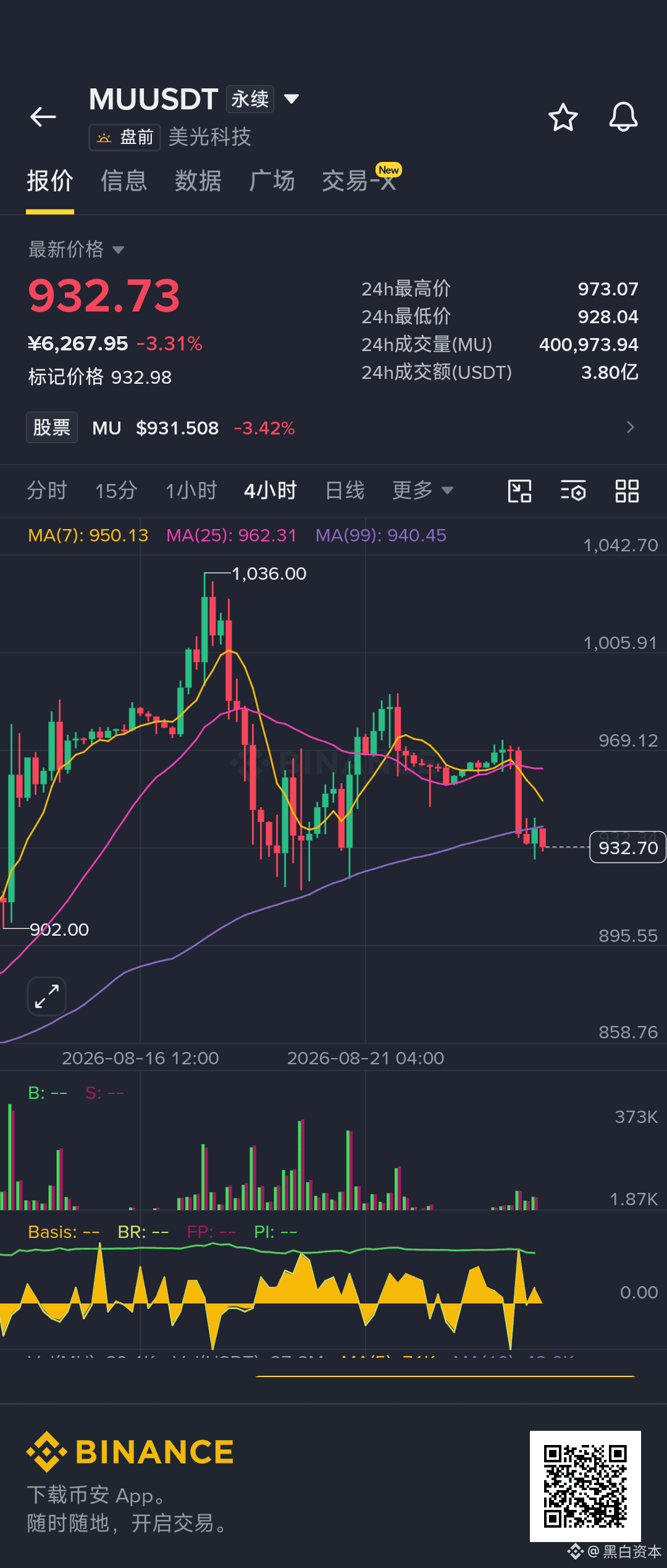
Task: Open chart drawing tools icon
Action: [x=519, y=491]
